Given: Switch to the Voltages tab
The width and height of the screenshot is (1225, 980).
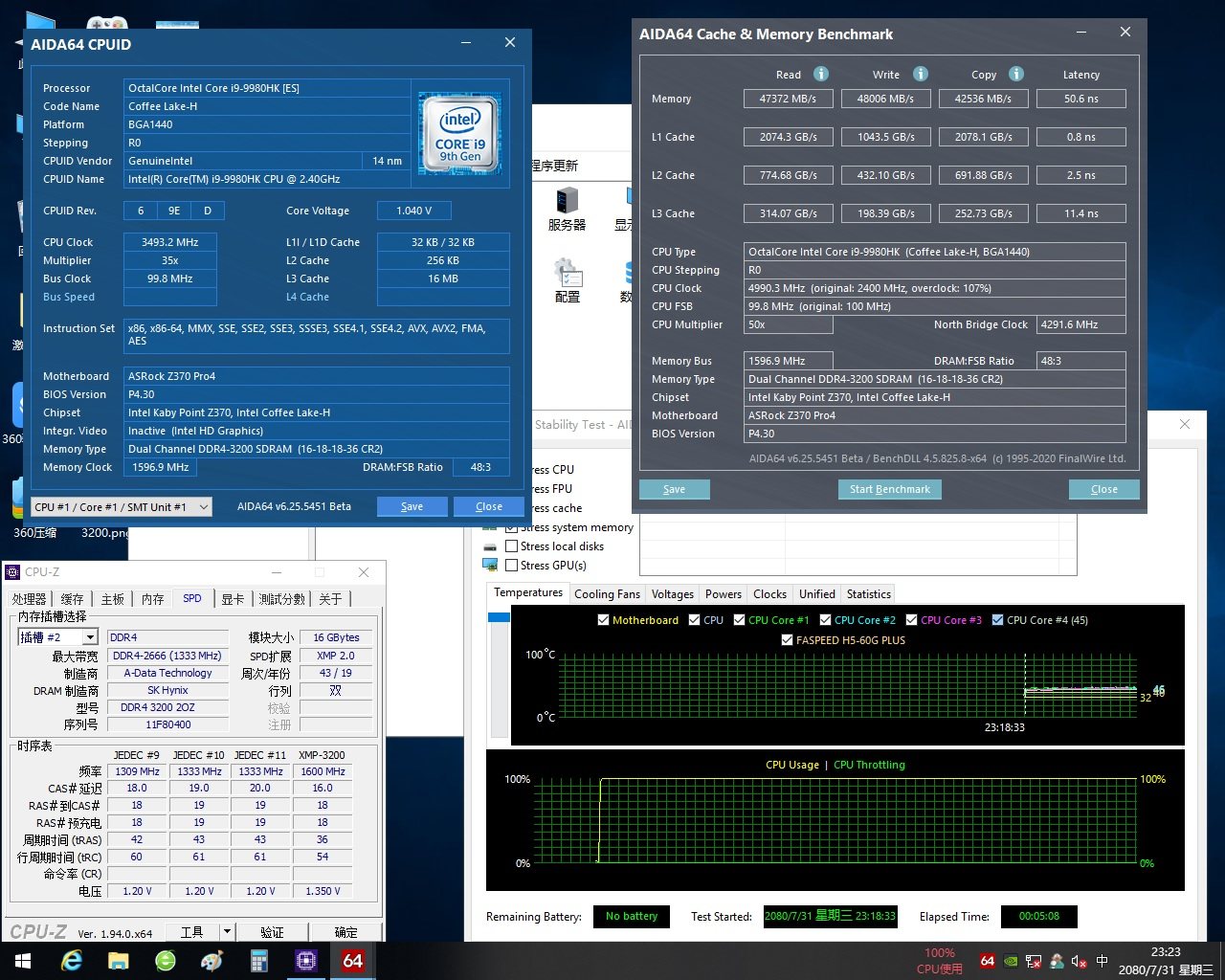Looking at the screenshot, I should 673,594.
